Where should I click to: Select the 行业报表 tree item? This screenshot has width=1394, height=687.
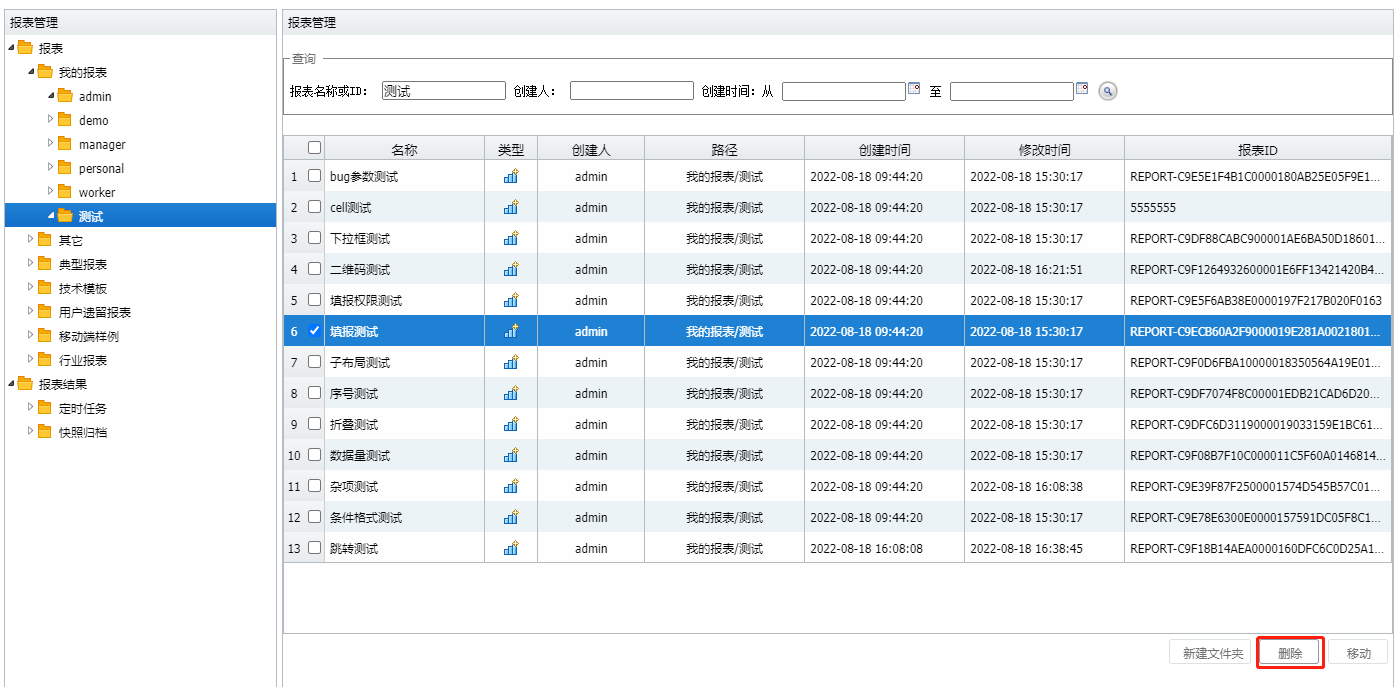coord(83,360)
